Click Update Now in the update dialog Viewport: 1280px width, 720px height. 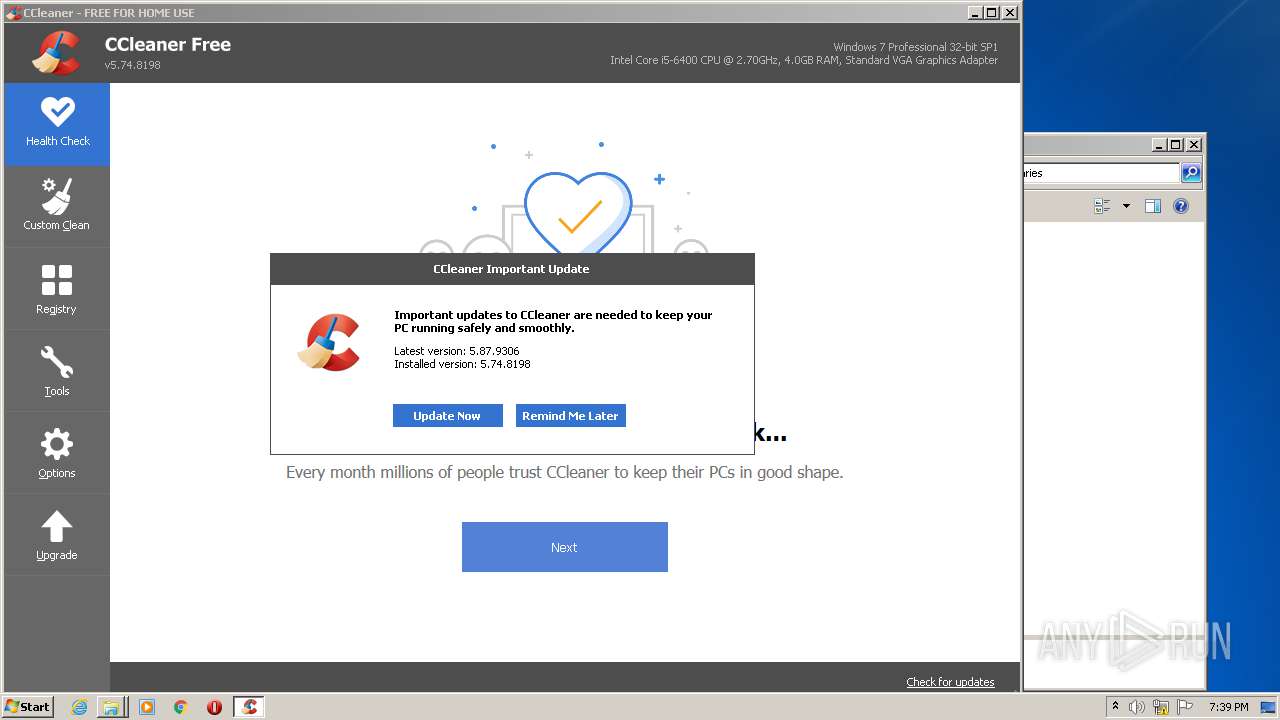tap(447, 416)
